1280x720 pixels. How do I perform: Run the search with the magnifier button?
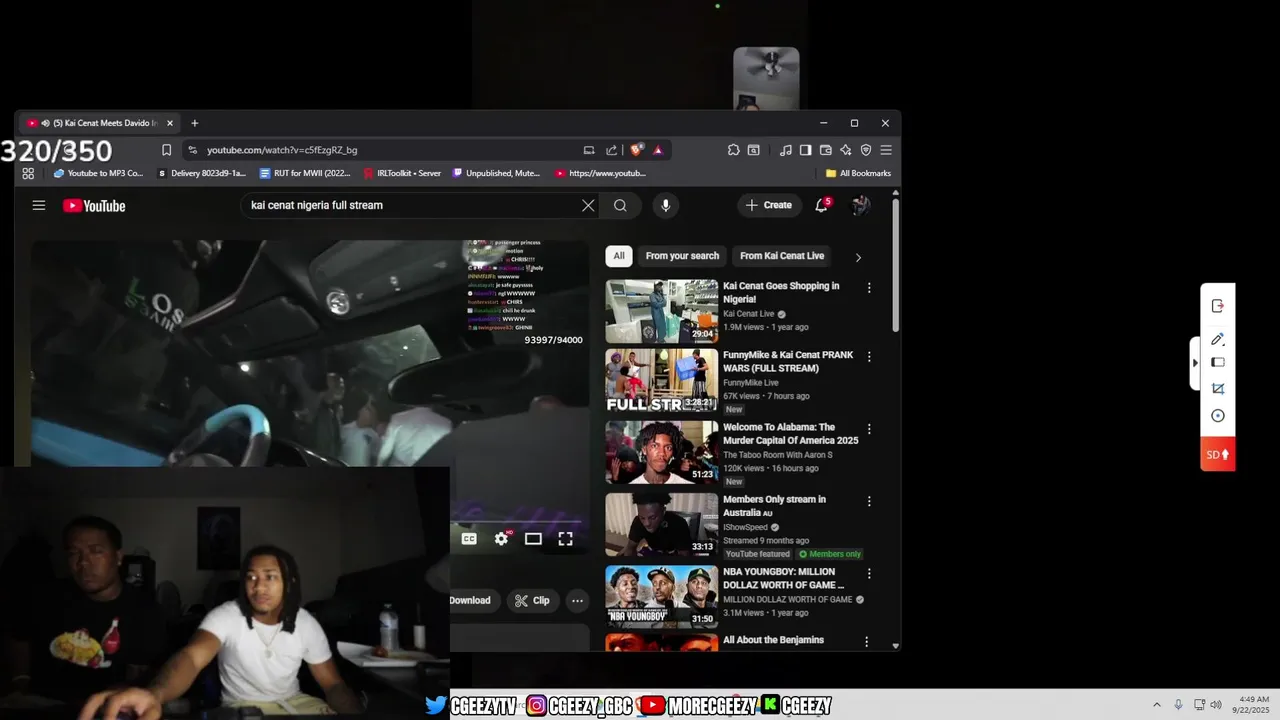click(620, 205)
